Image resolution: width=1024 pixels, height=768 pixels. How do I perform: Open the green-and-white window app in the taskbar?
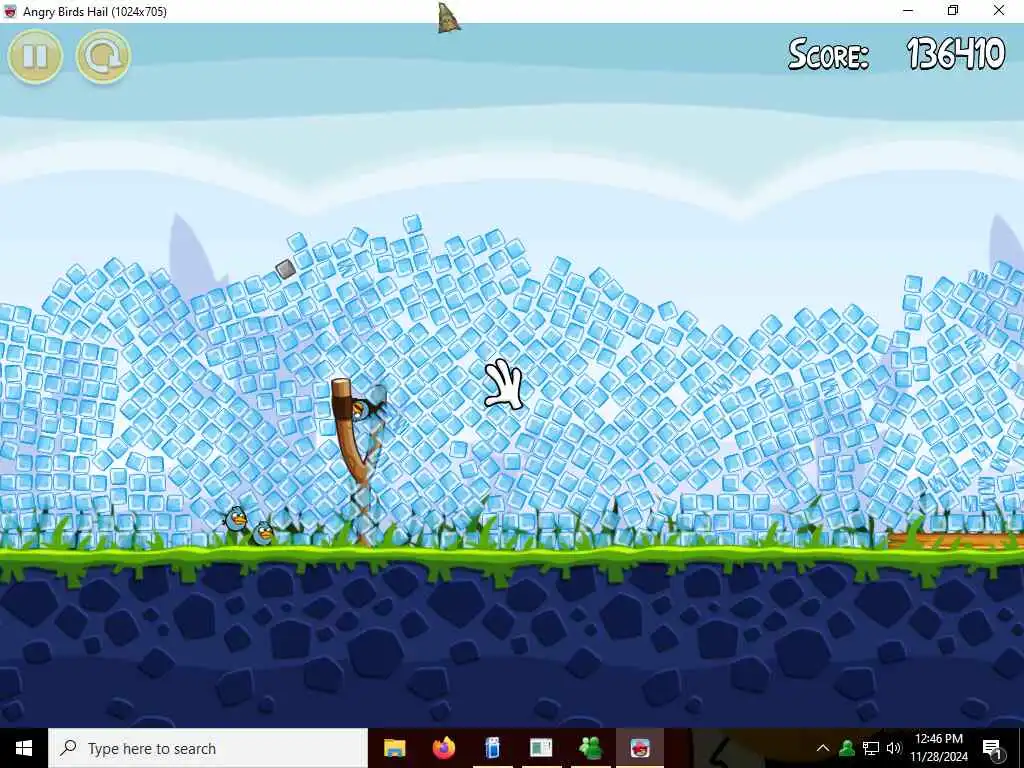541,748
